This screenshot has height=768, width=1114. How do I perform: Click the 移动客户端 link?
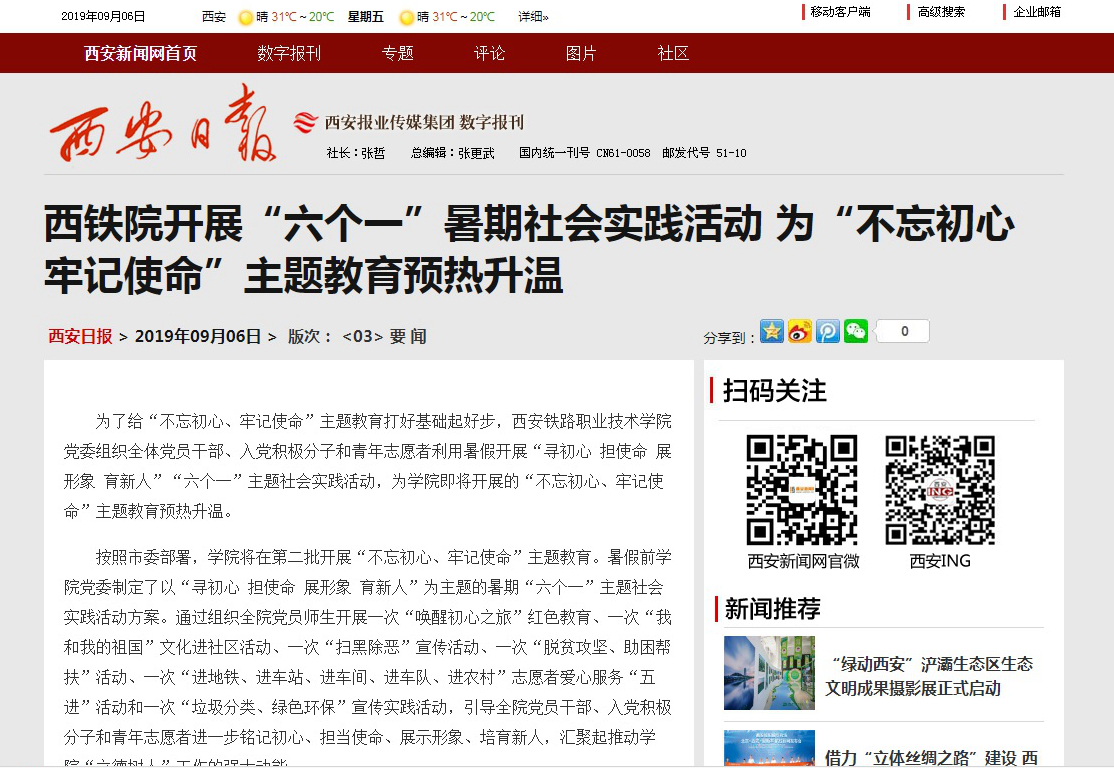[840, 12]
